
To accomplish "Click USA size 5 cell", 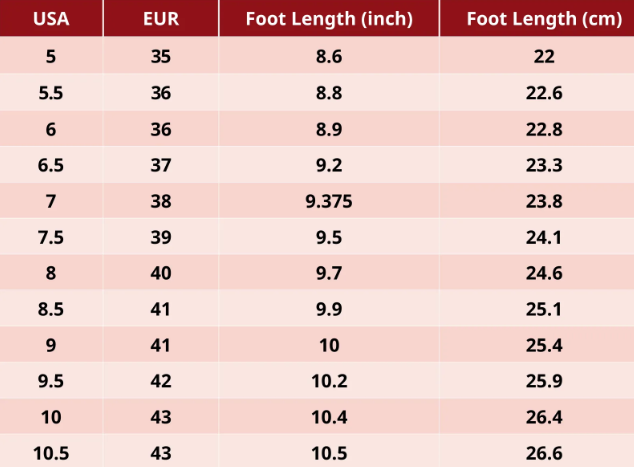I will (x=51, y=56).
